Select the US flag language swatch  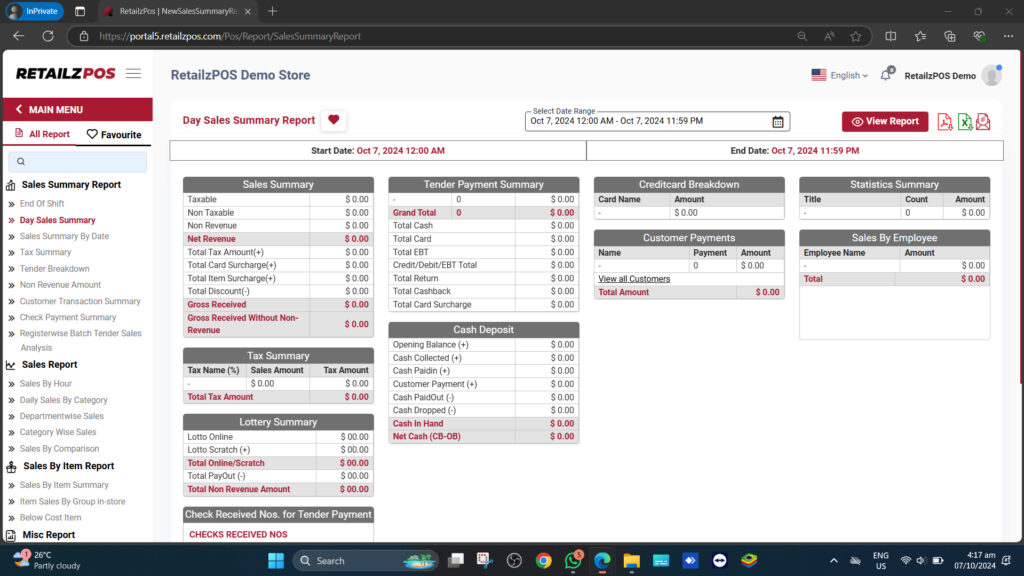819,74
